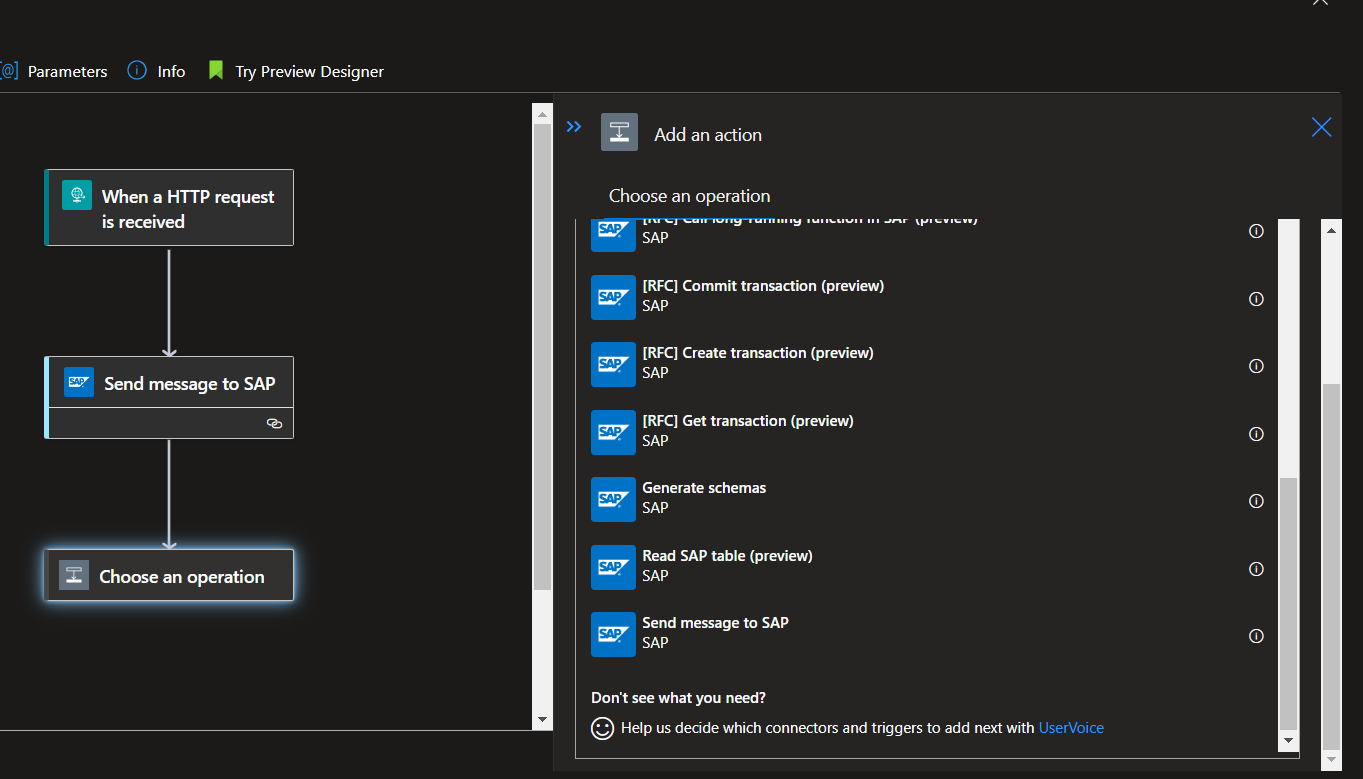Click SAP icon beside Commit transaction
Screen dimensions: 1363x779
613,297
